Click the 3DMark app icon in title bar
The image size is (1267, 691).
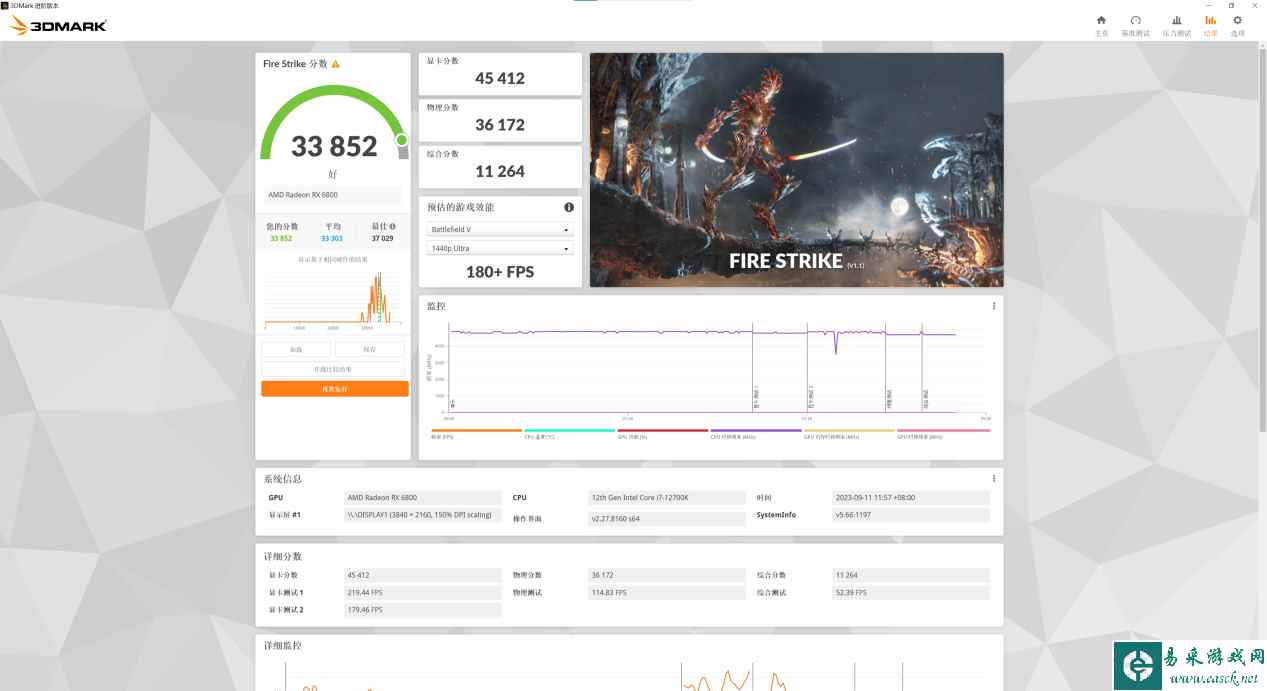click(x=5, y=5)
